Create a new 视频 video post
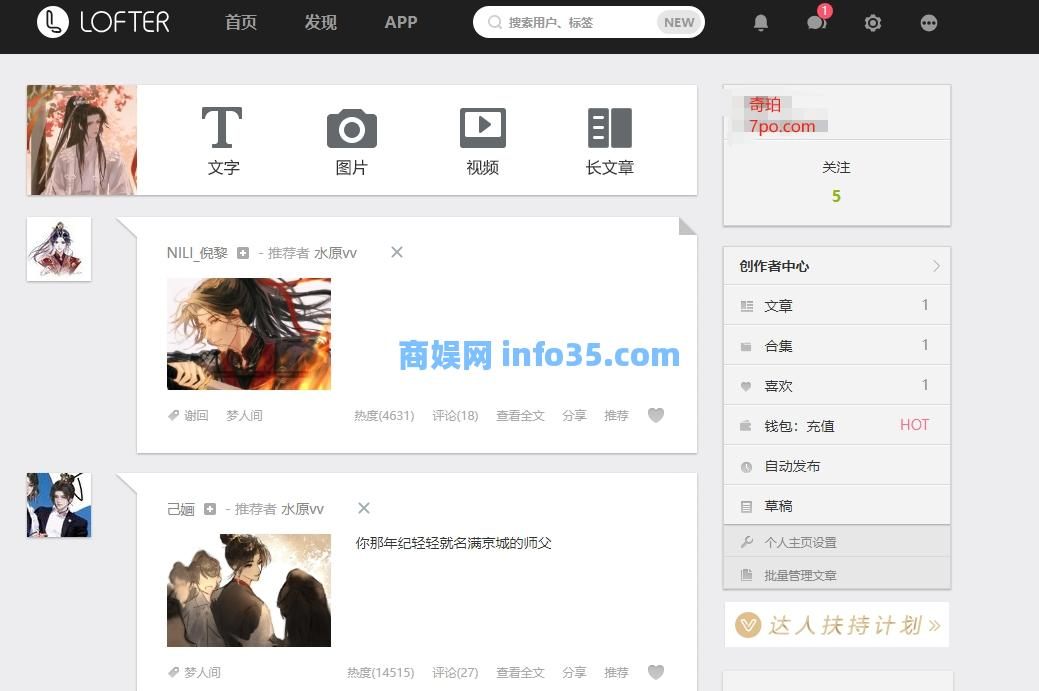 (482, 141)
